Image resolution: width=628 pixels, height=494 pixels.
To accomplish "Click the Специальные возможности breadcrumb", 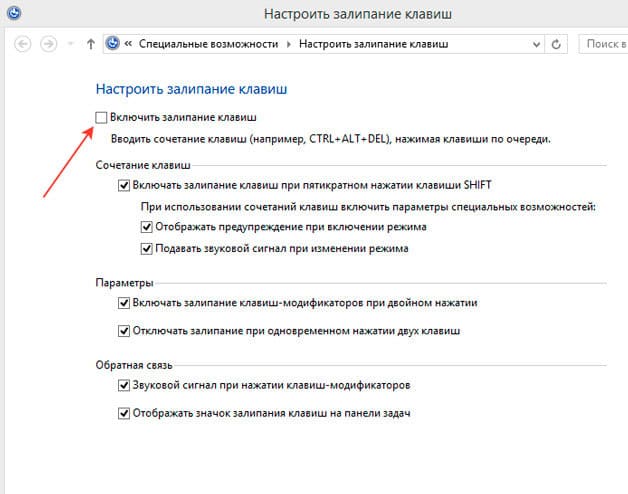I will coord(209,44).
